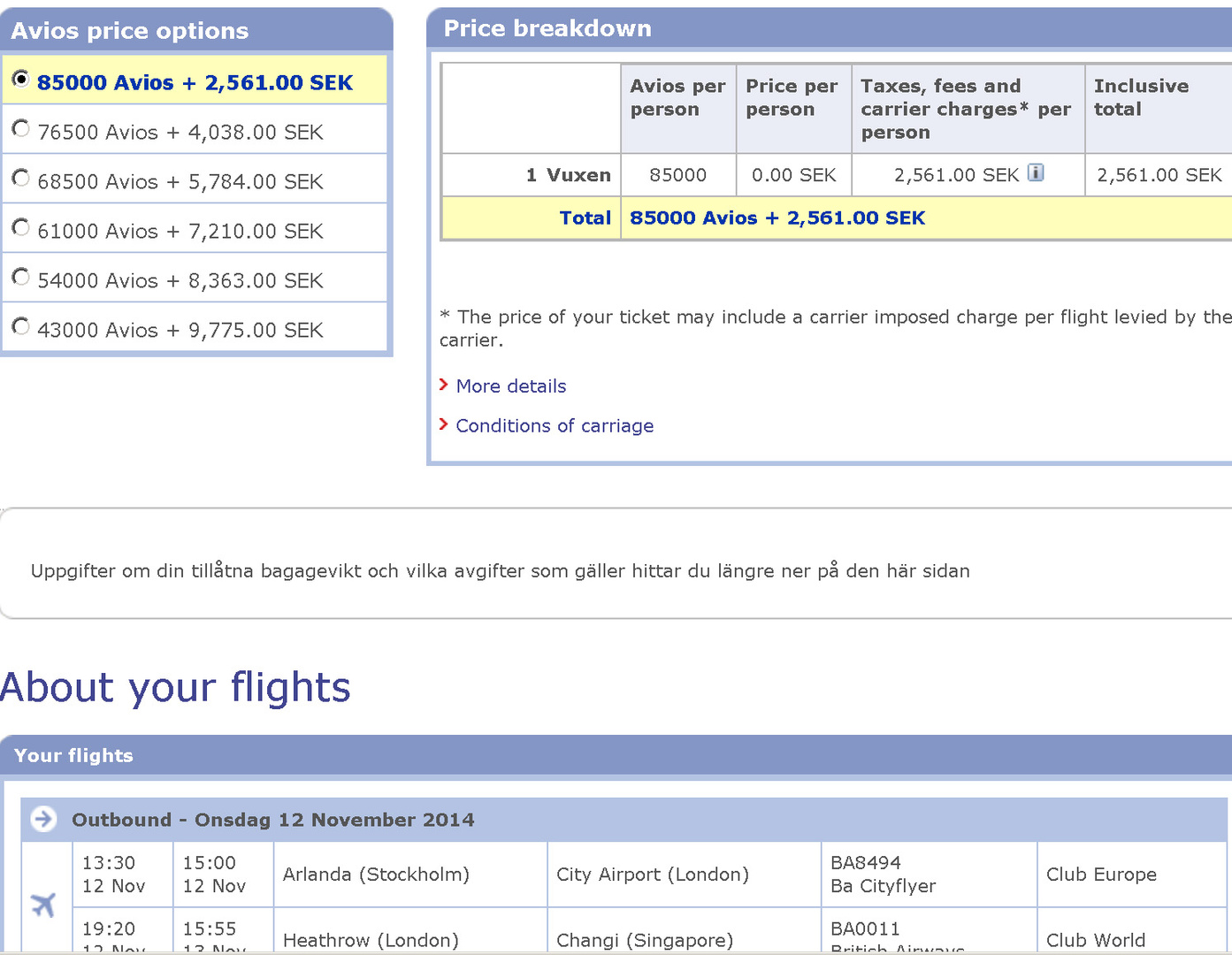Click Arlanda (Stockholm) departure cell
The image size is (1232, 955).
click(376, 875)
